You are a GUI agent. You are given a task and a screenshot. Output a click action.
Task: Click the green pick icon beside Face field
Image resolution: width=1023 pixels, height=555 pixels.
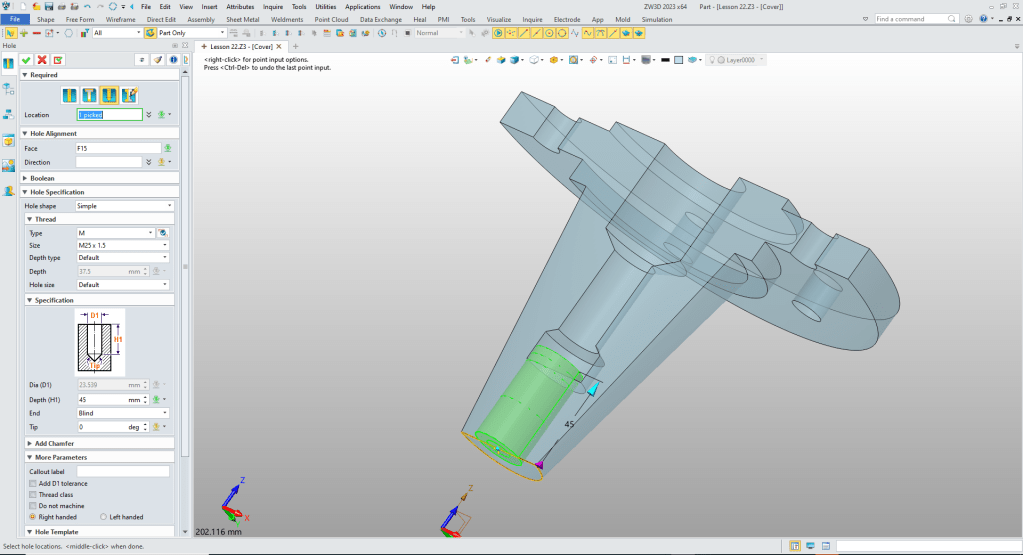(168, 148)
